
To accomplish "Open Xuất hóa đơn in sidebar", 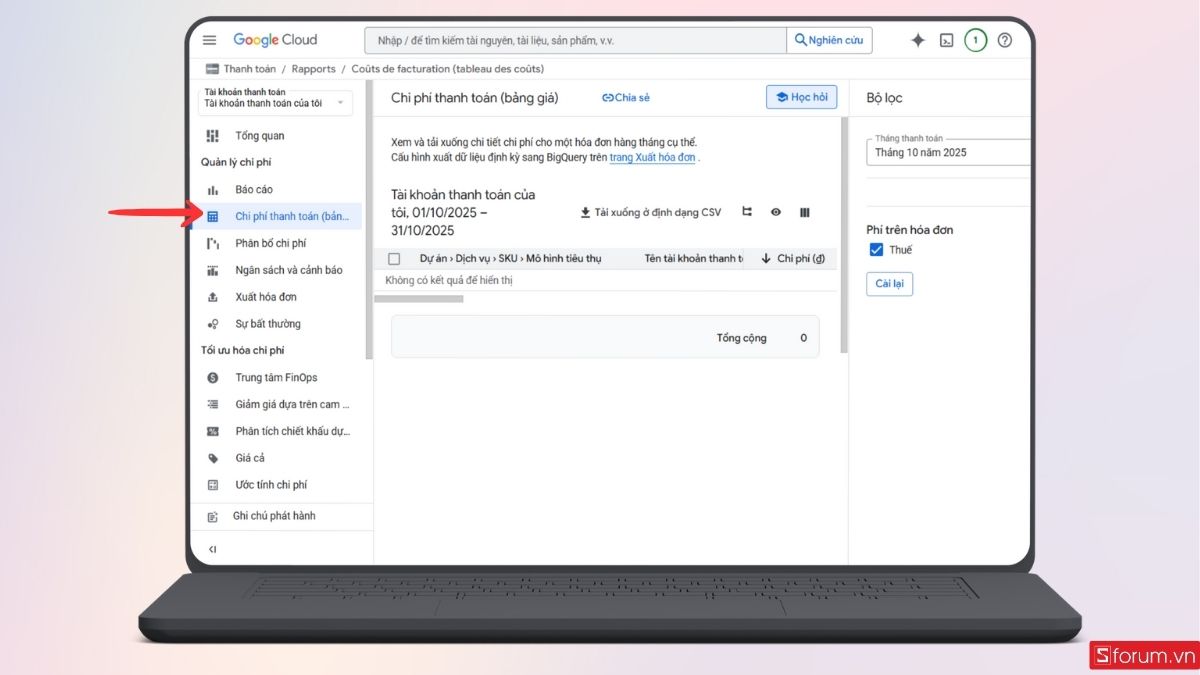I will pos(266,297).
